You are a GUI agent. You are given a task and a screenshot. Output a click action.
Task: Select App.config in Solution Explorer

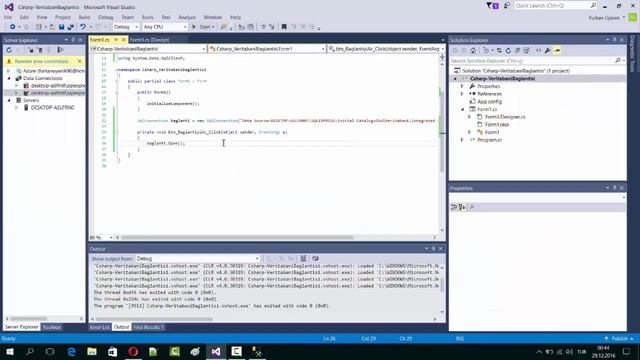coord(489,102)
